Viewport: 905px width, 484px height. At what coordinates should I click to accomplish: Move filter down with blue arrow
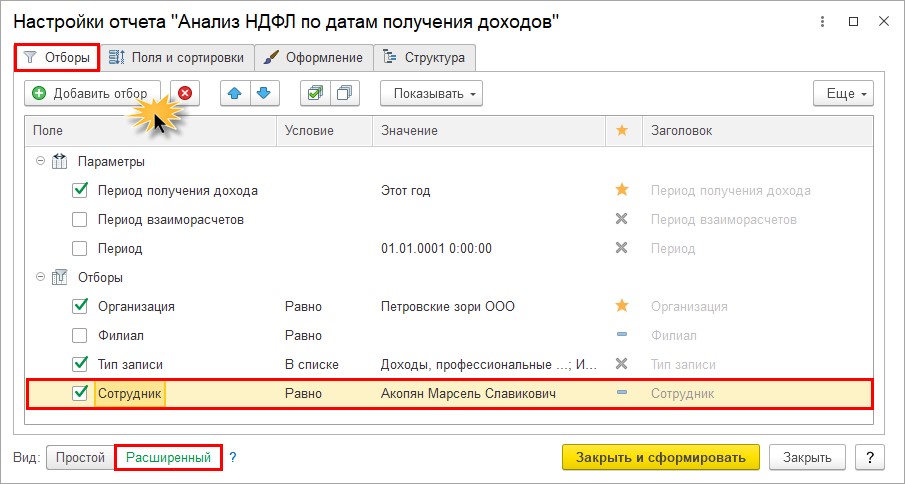[x=264, y=93]
